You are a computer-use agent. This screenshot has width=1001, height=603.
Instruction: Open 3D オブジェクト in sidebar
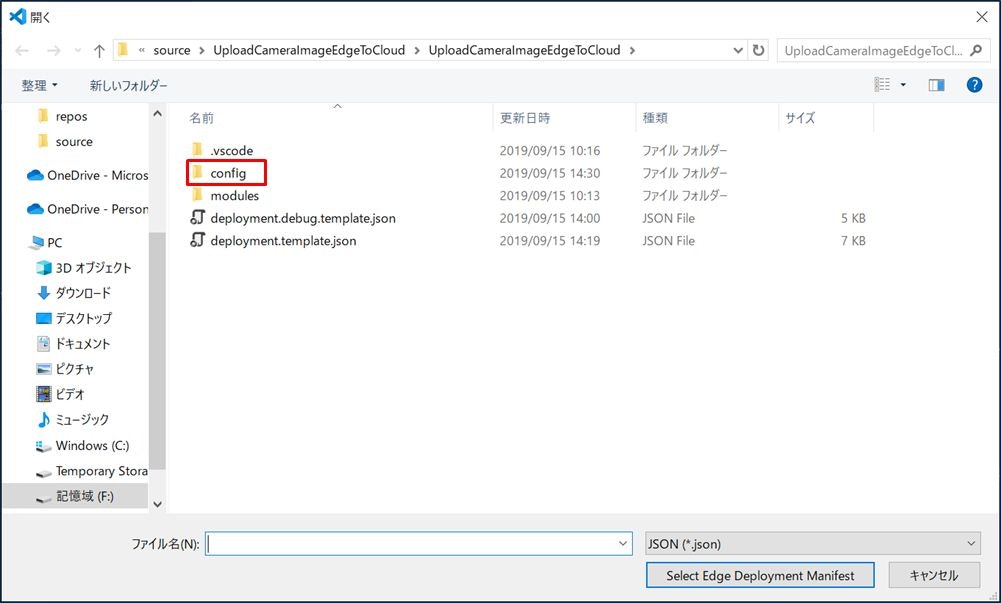(x=84, y=267)
